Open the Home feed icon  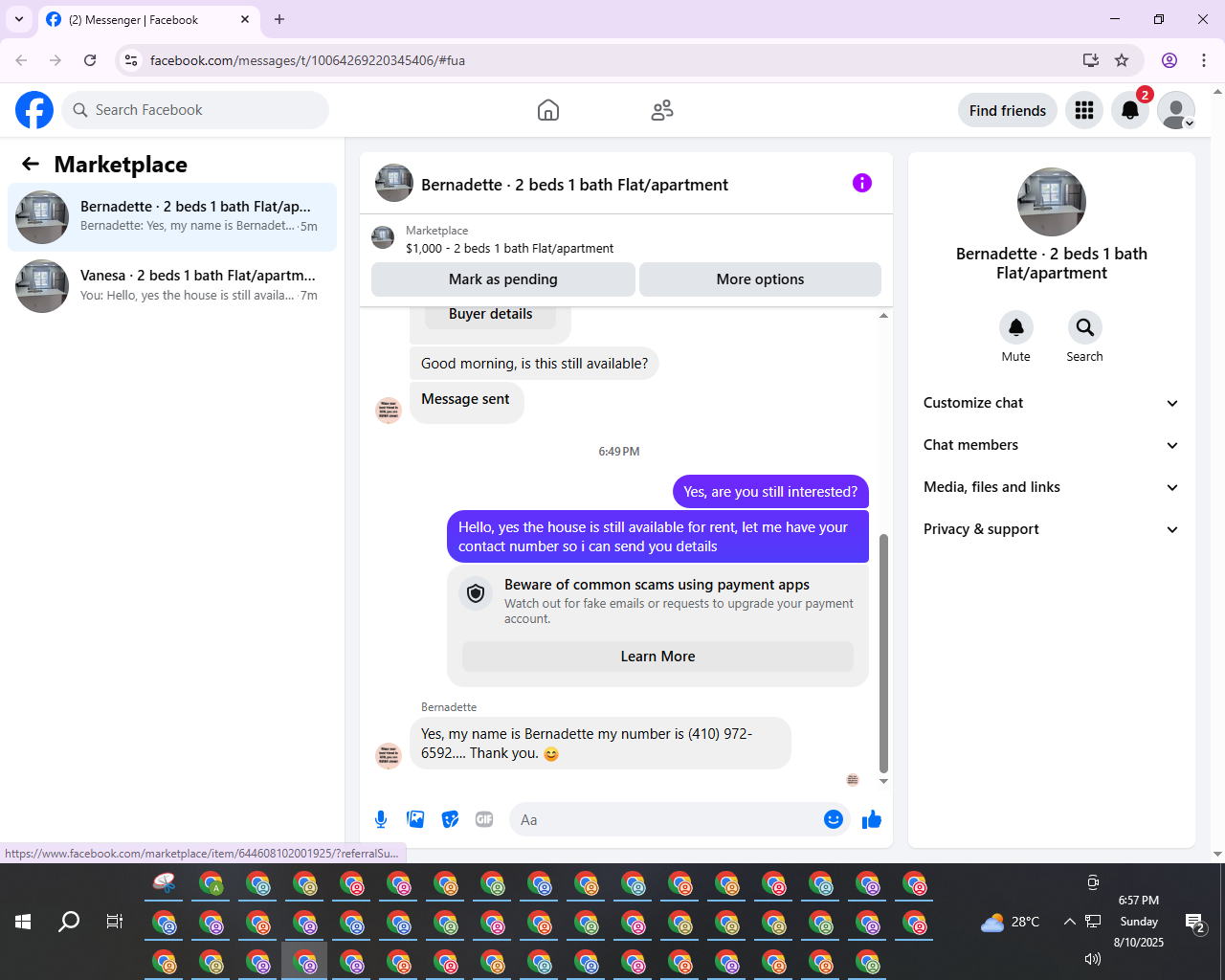click(x=548, y=110)
